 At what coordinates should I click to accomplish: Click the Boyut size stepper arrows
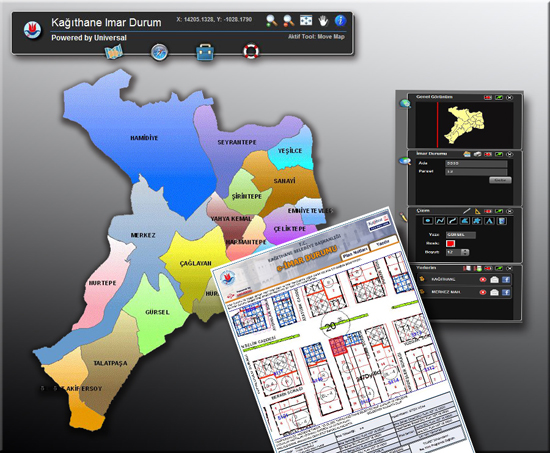tap(465, 252)
